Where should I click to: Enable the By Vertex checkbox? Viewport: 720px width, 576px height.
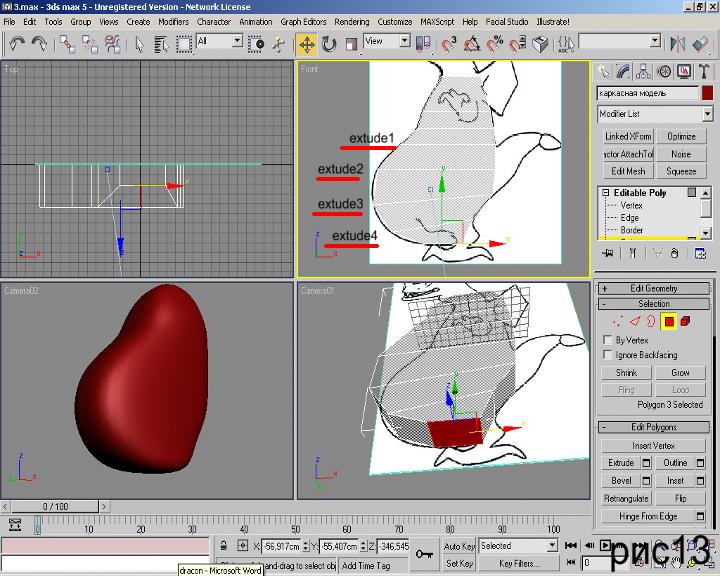[x=609, y=340]
